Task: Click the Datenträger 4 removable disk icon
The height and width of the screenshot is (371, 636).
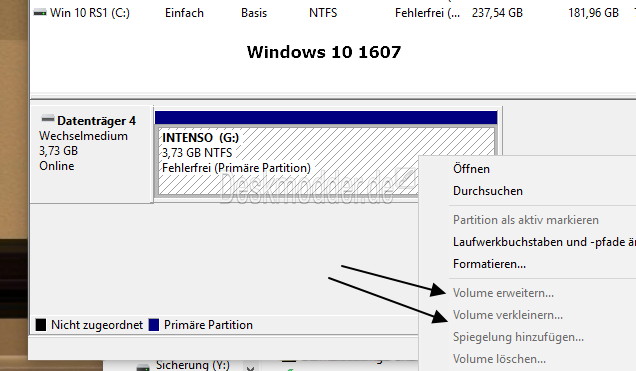Action: point(47,119)
